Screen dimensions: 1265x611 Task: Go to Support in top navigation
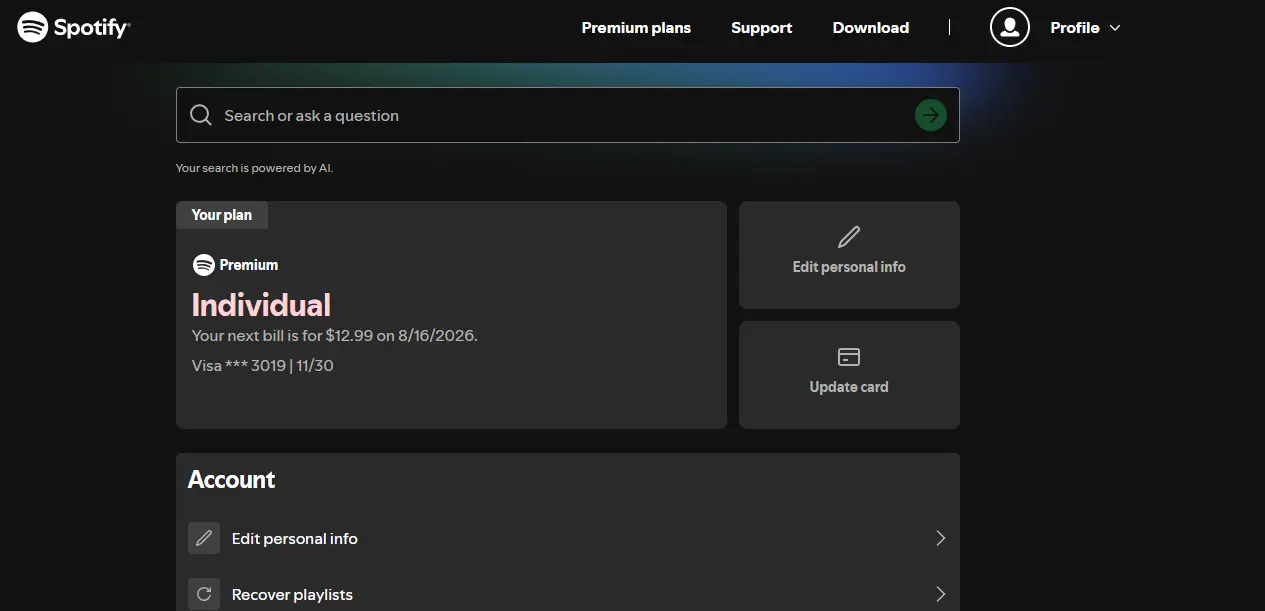point(761,28)
